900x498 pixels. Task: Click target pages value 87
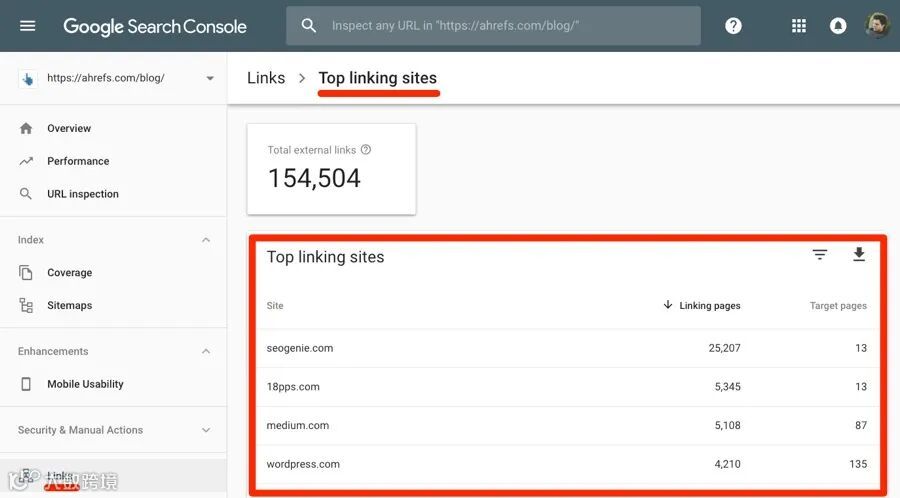[861, 426]
